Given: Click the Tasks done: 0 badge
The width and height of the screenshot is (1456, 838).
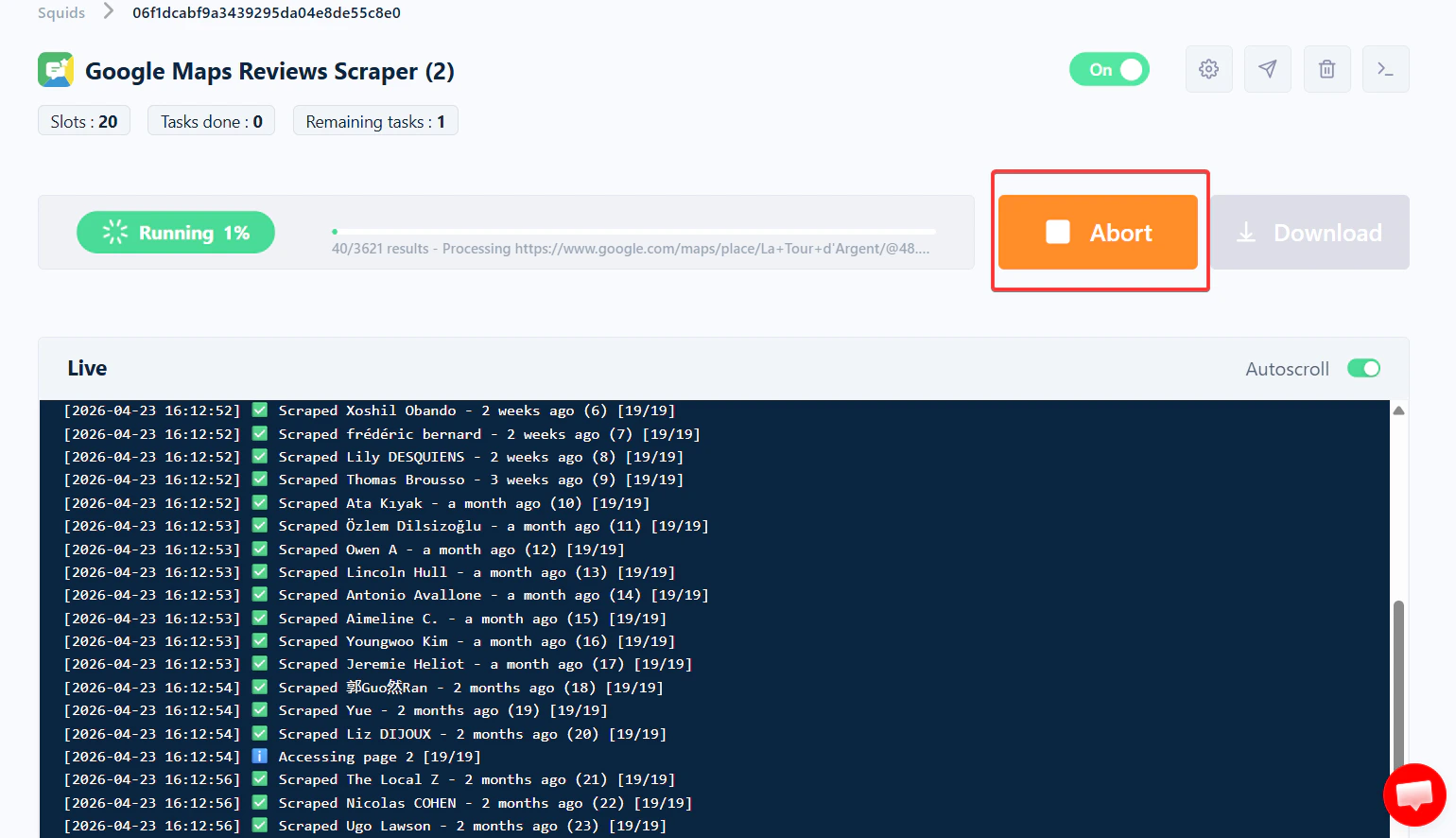Looking at the screenshot, I should (212, 121).
